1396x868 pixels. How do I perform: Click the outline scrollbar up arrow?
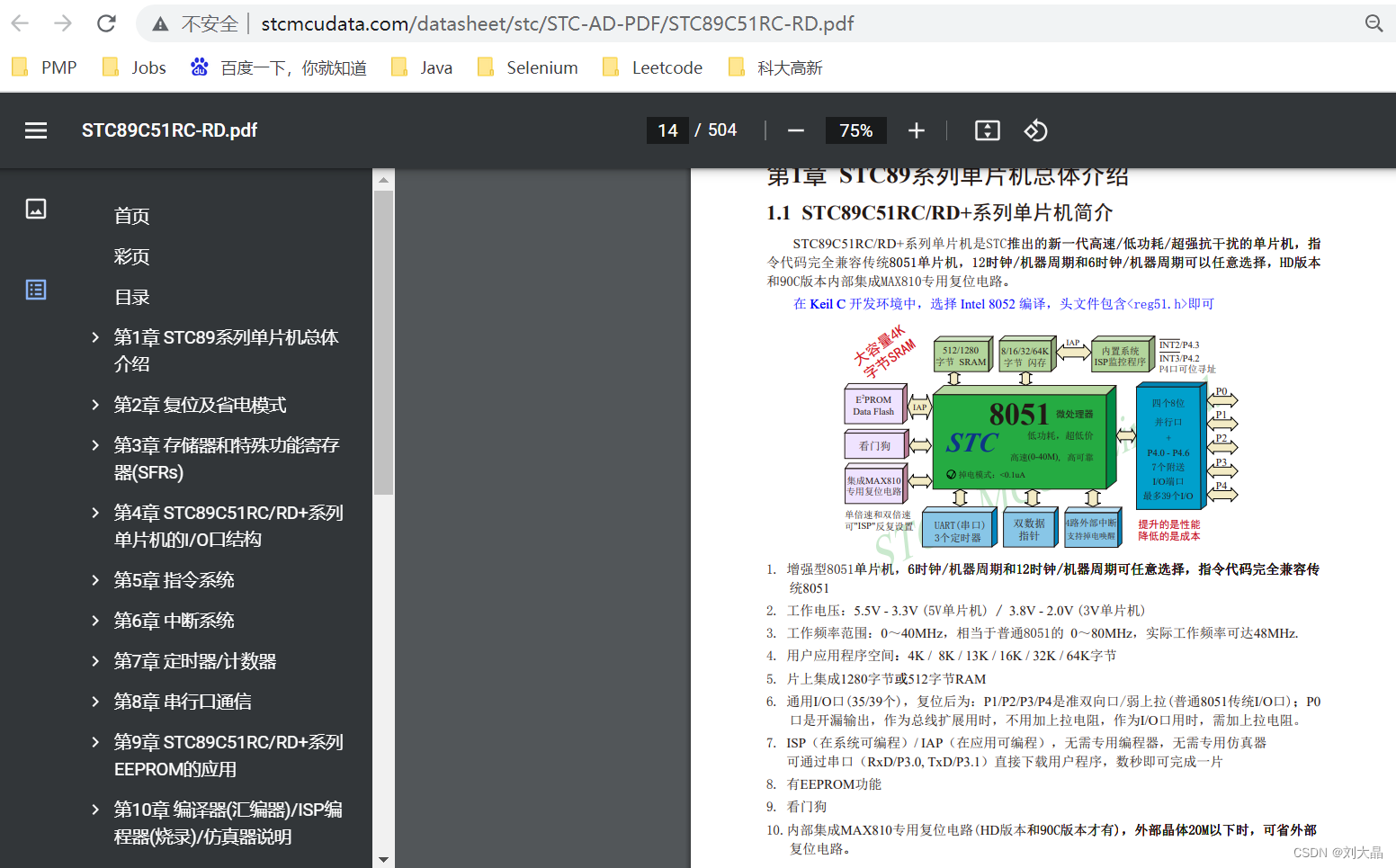[384, 179]
